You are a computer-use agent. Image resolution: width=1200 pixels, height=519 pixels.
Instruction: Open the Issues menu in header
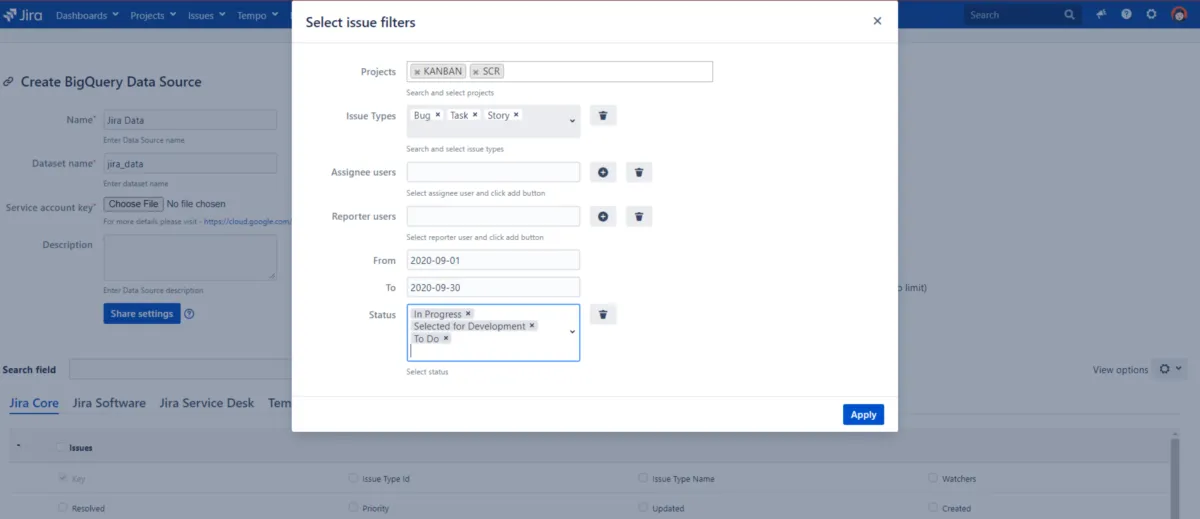pyautogui.click(x=206, y=15)
